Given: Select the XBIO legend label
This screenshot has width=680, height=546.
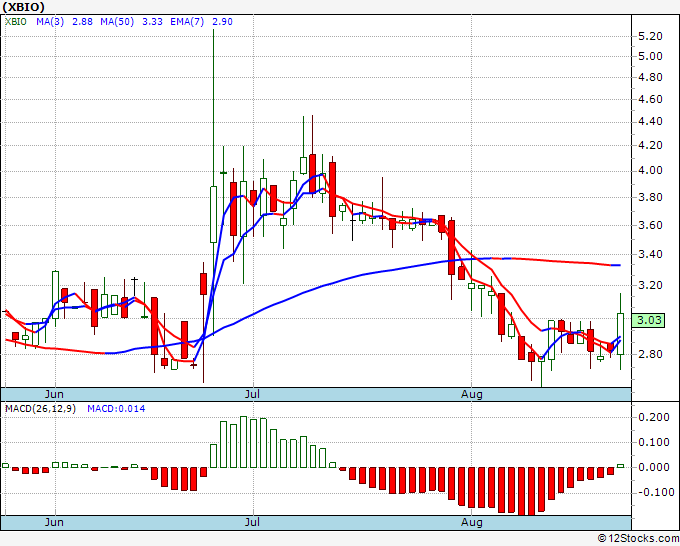Looking at the screenshot, I should click(16, 22).
